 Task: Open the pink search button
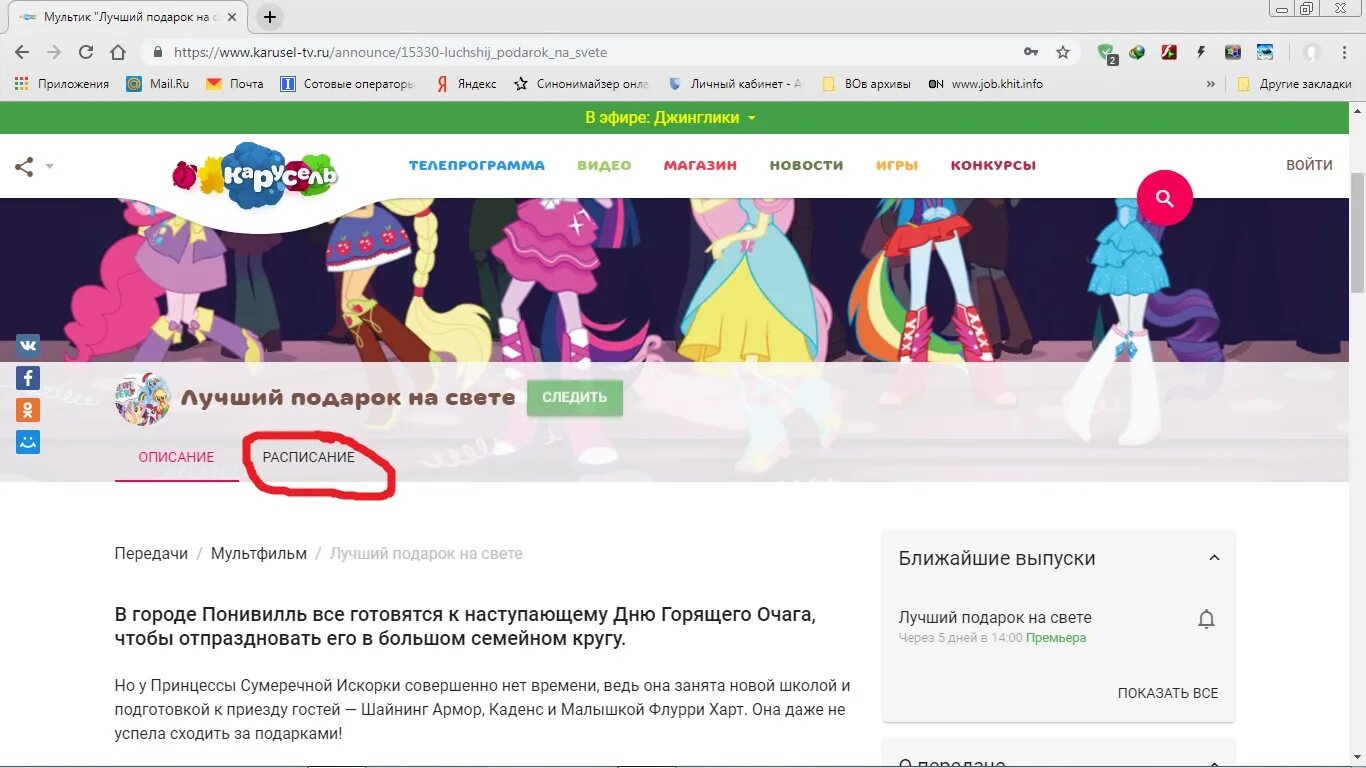pos(1165,198)
